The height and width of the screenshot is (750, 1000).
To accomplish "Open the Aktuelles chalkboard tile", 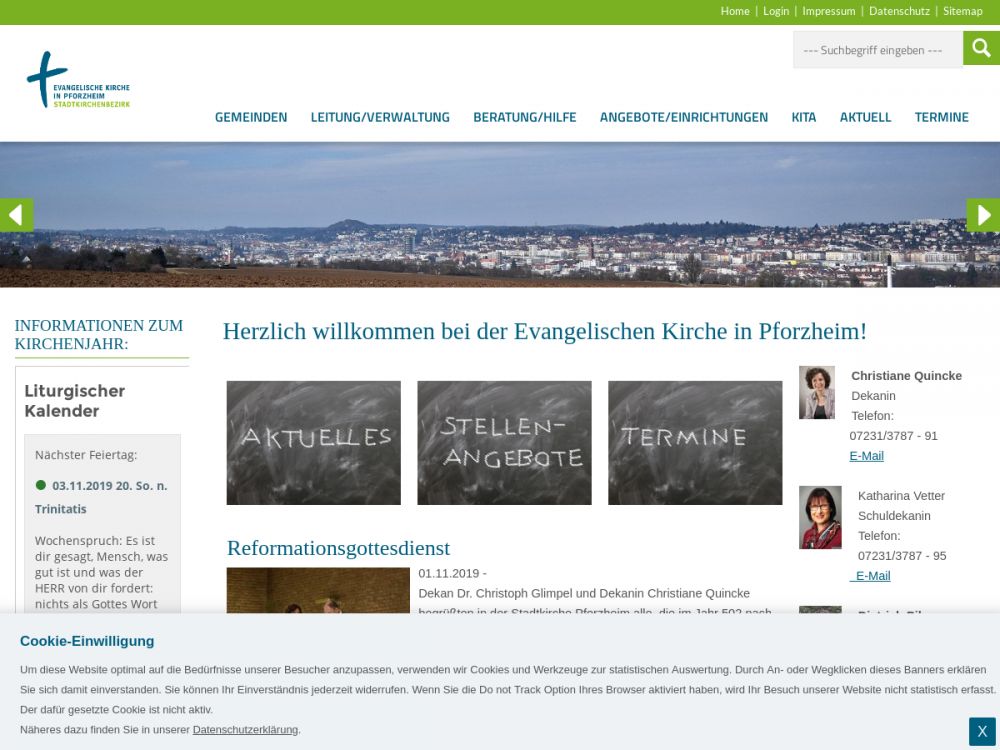I will point(313,442).
